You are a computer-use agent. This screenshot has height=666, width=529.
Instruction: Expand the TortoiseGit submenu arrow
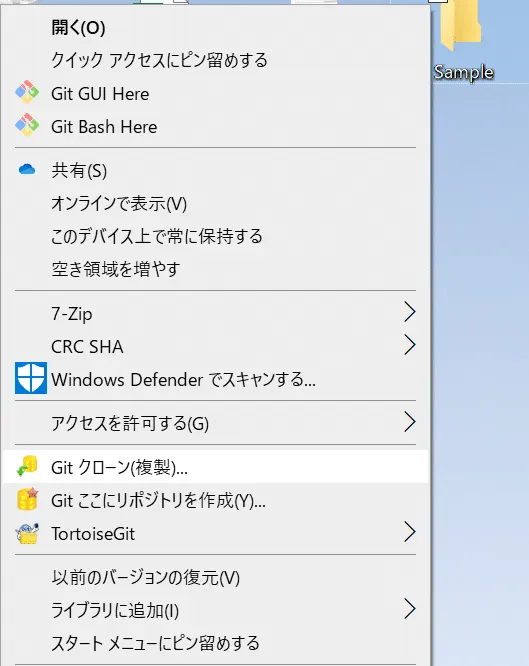(x=409, y=532)
